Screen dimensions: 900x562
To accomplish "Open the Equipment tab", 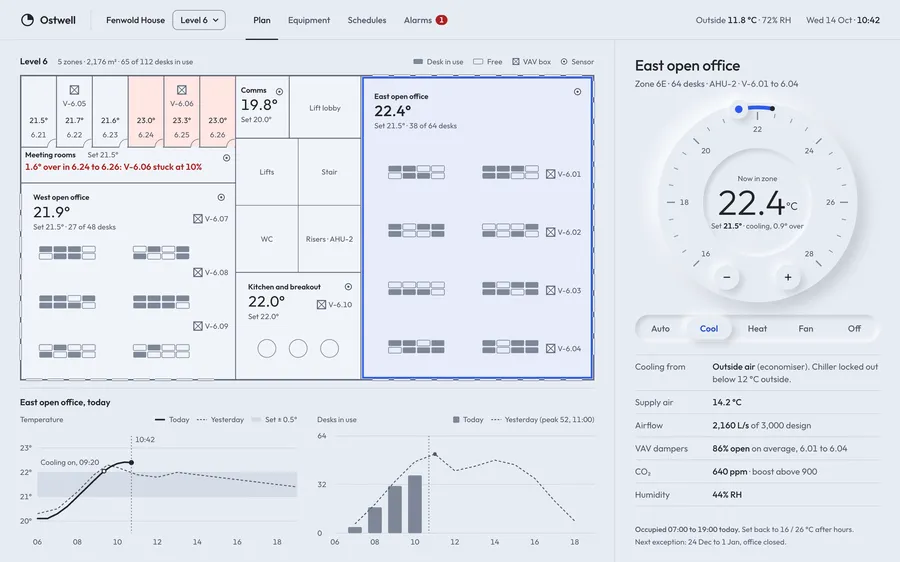I will pos(309,20).
